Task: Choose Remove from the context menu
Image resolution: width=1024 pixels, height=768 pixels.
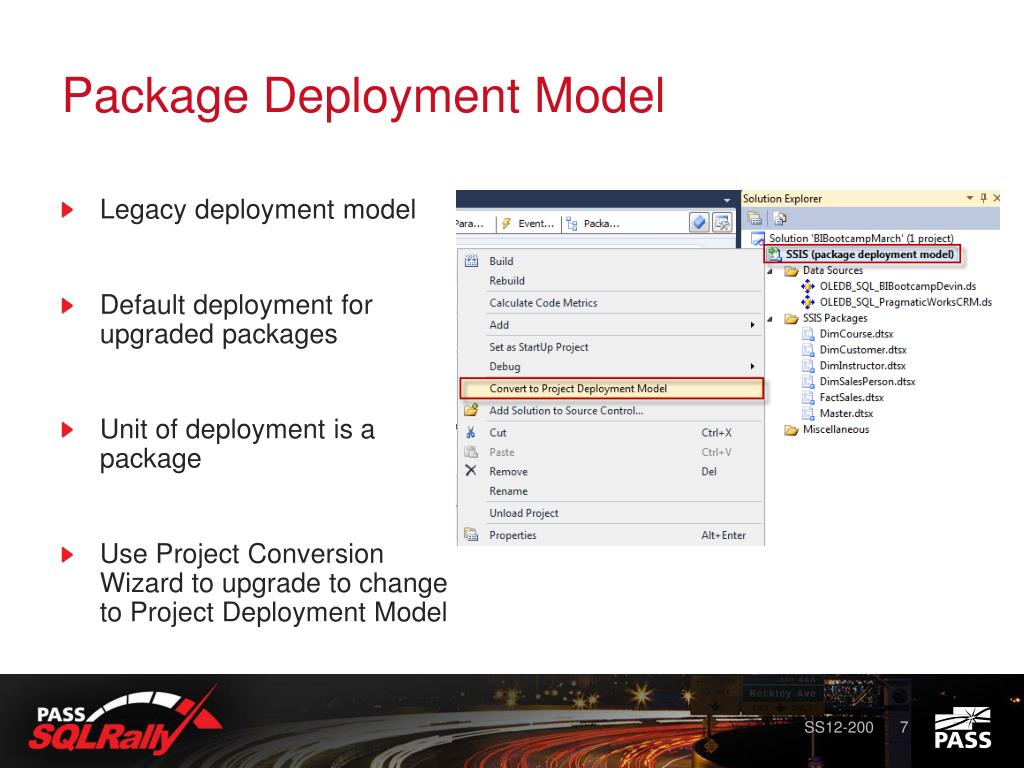Action: pos(611,471)
